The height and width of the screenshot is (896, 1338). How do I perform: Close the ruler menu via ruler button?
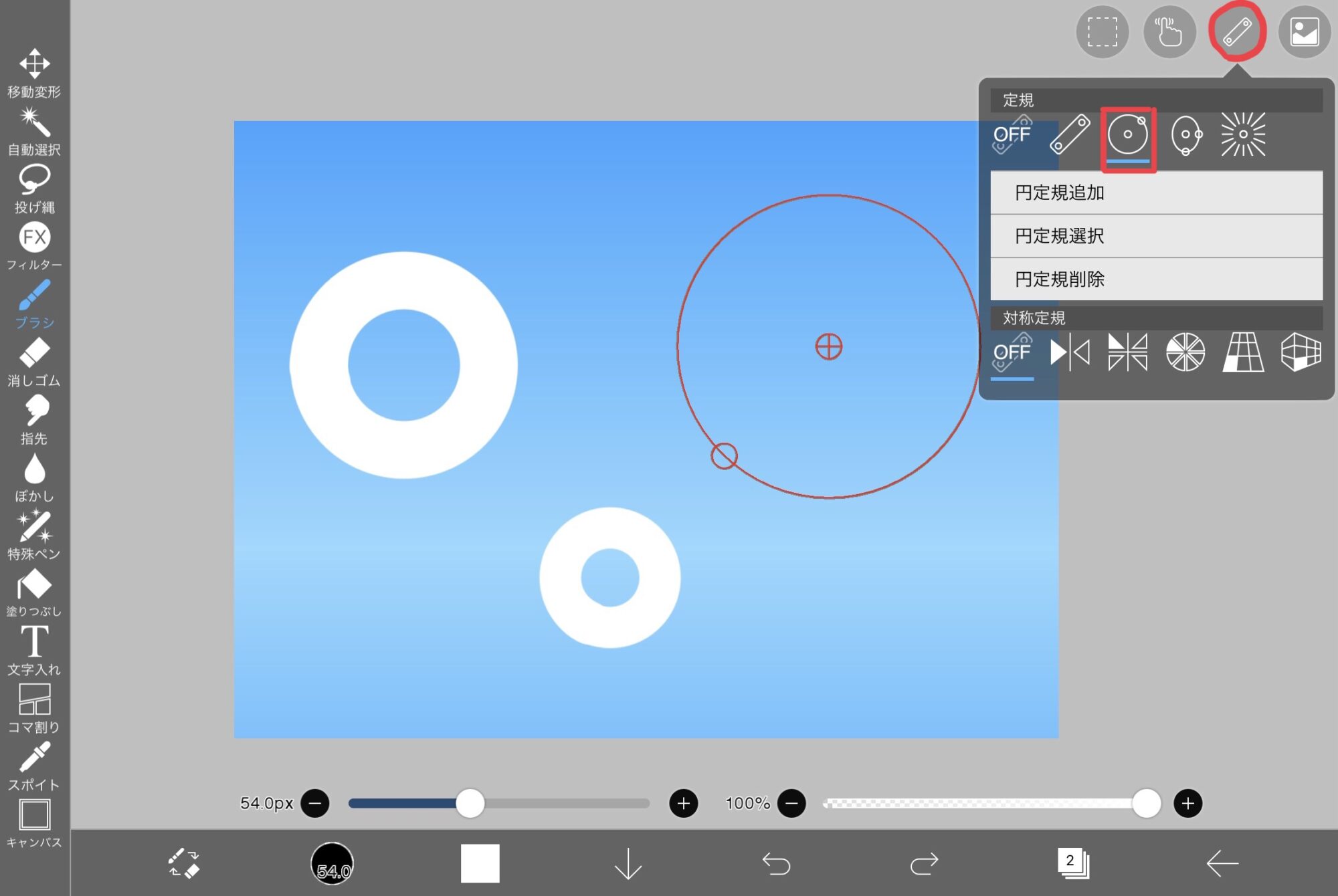(1237, 32)
